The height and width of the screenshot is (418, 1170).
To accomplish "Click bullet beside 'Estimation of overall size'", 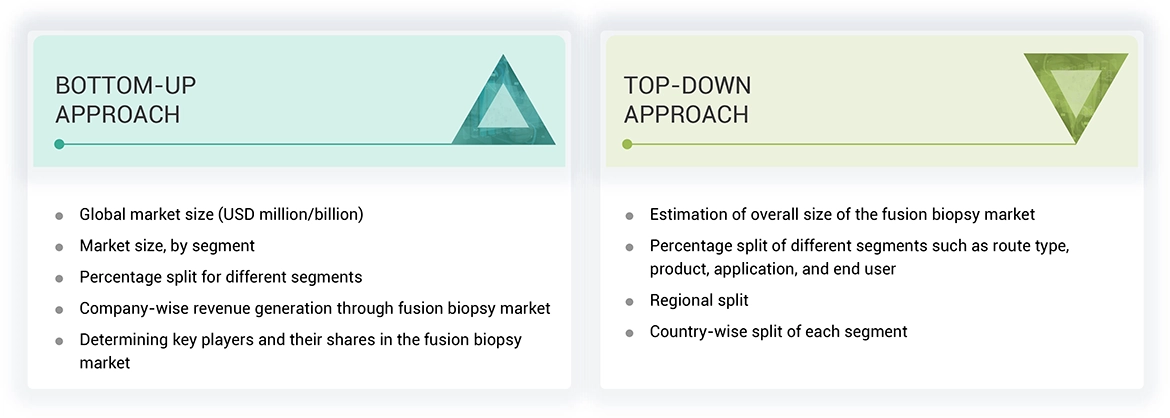I will (629, 215).
